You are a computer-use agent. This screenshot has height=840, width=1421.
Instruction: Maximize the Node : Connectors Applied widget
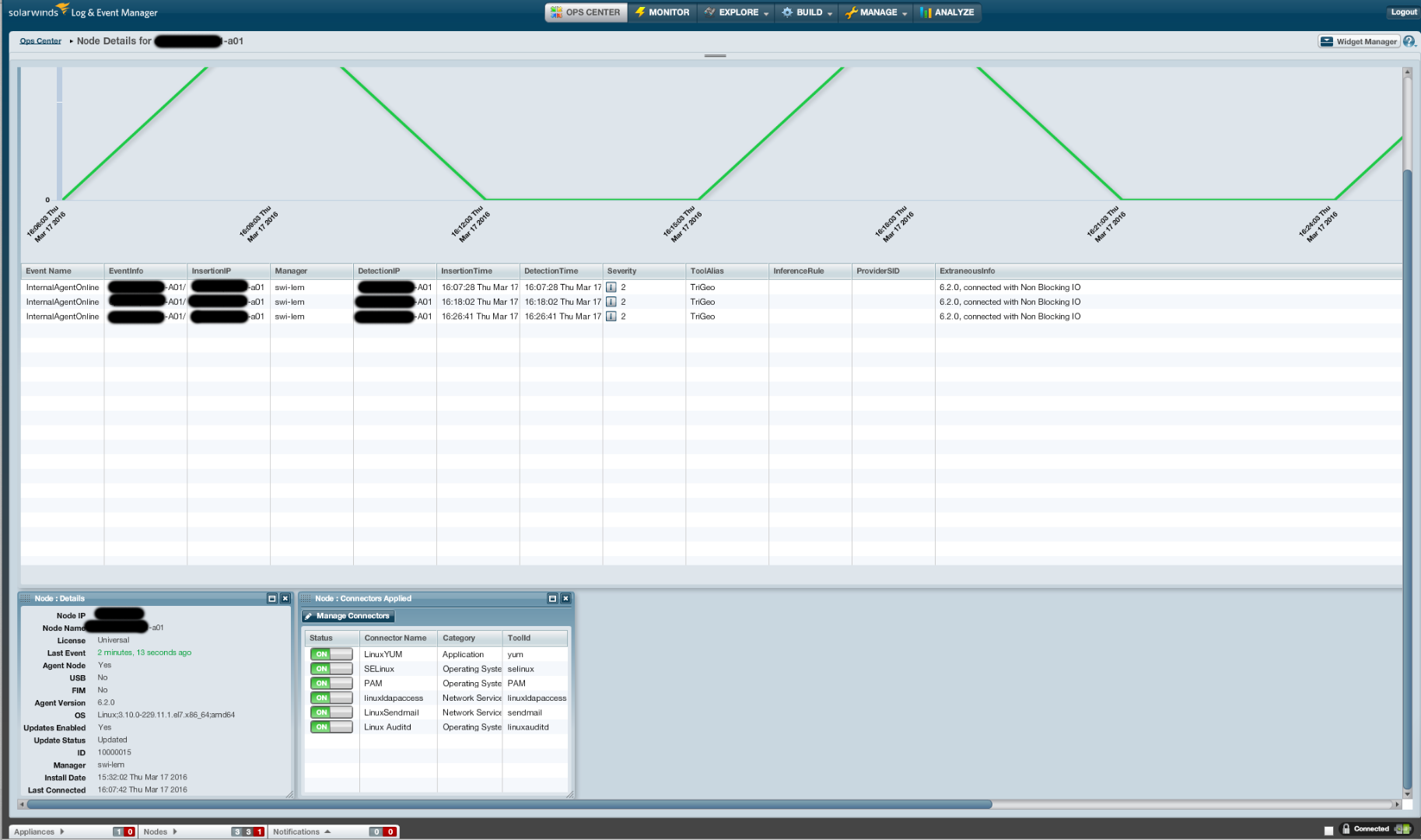552,598
